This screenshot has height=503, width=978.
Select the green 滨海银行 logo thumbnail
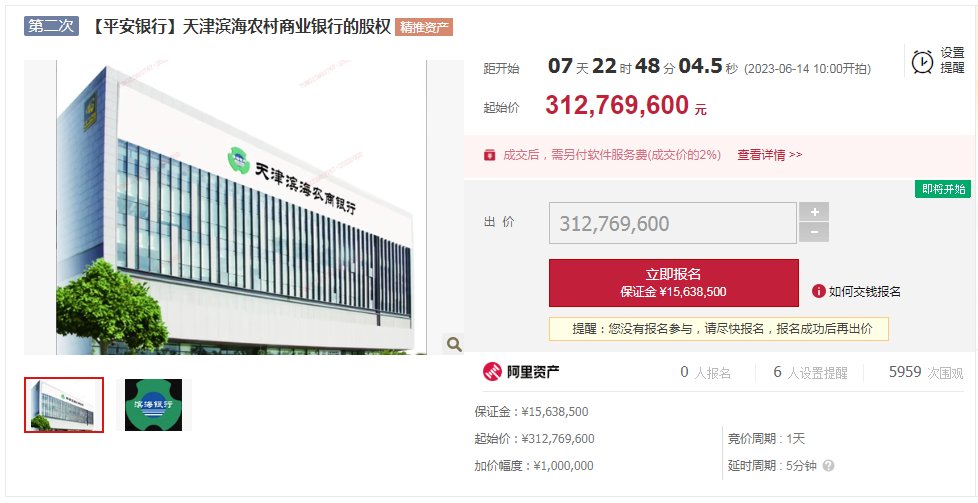tap(153, 405)
